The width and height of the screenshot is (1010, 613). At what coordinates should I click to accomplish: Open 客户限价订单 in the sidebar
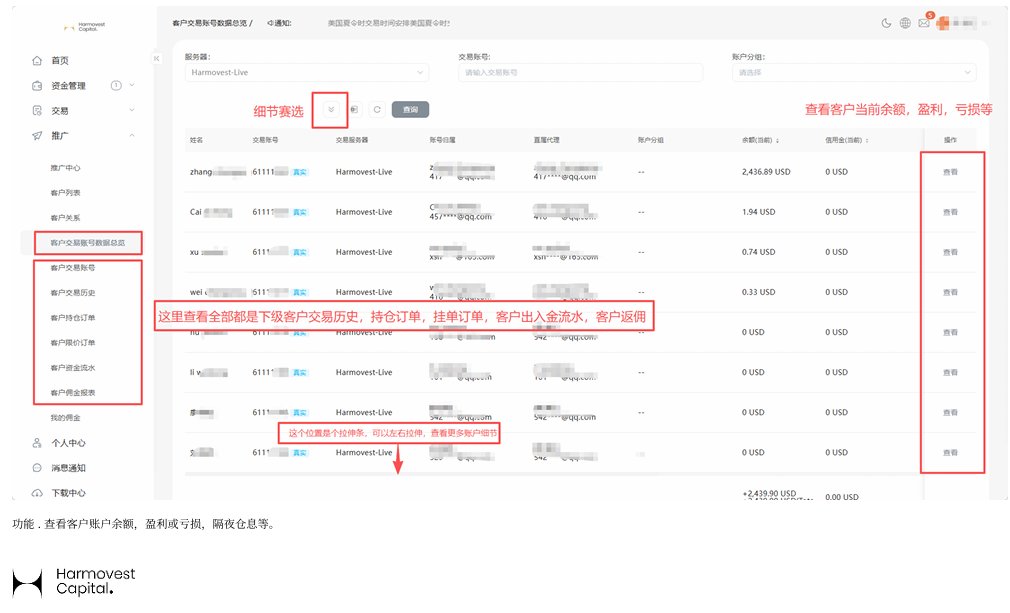click(x=73, y=343)
